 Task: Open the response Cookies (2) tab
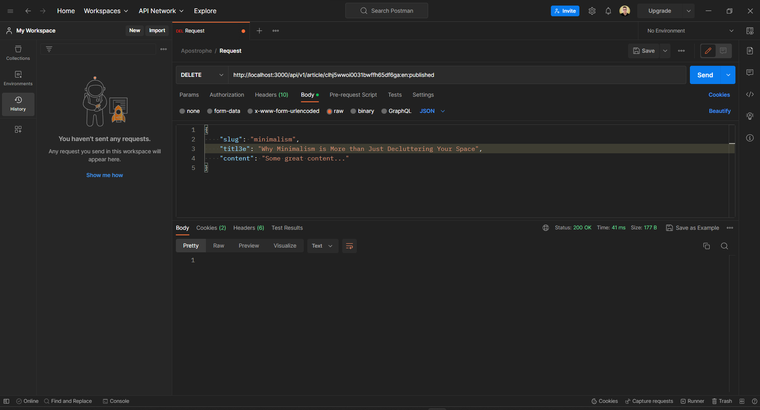coord(211,228)
